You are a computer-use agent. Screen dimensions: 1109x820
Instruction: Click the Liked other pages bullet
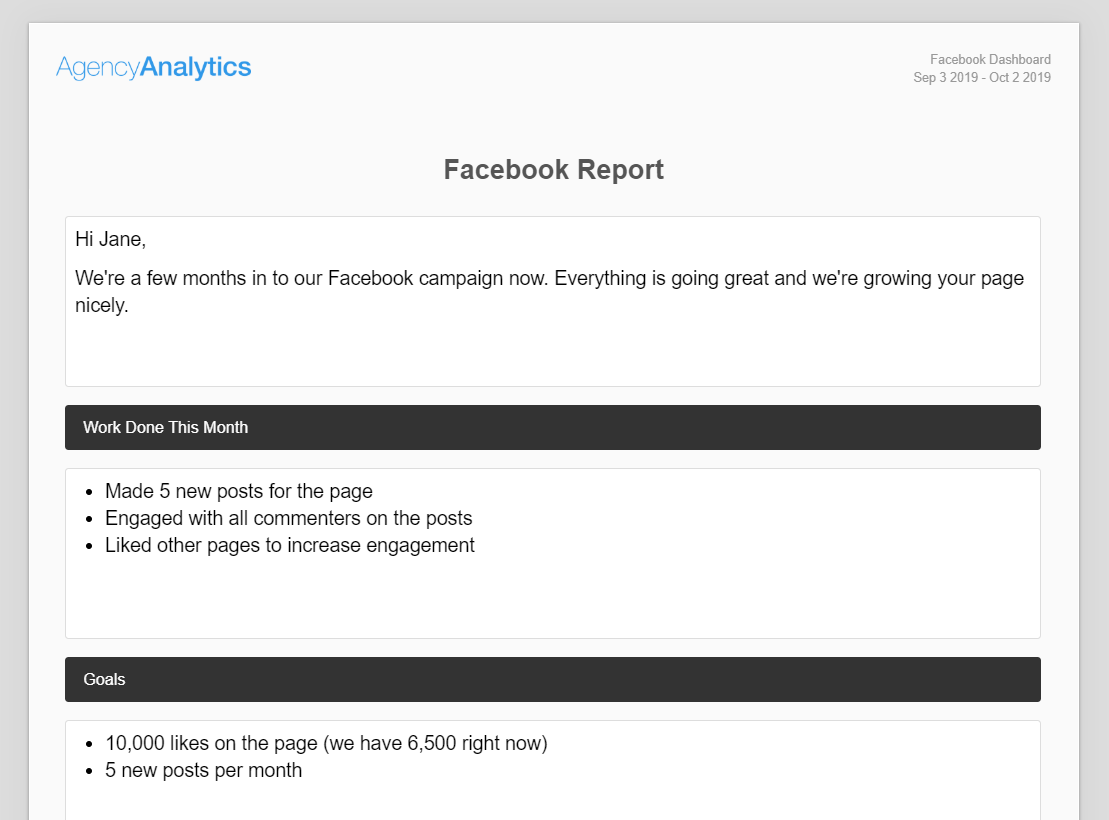tap(289, 545)
